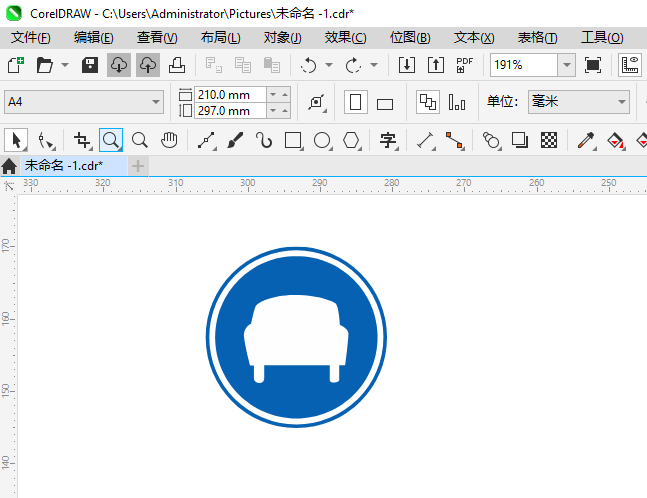
Task: Open the 文件(F) menu
Action: pos(31,37)
